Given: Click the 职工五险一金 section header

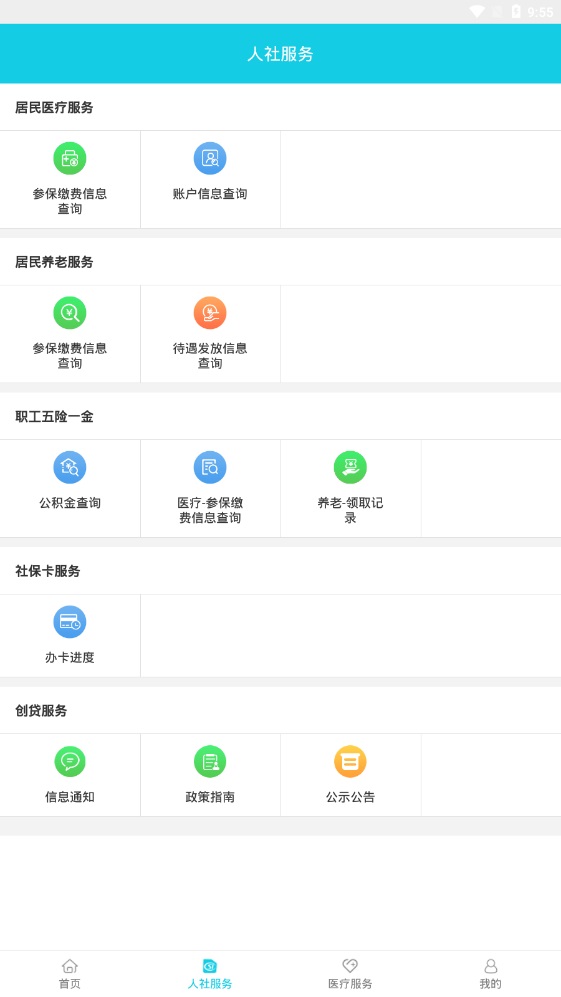Looking at the screenshot, I should pyautogui.click(x=54, y=417).
